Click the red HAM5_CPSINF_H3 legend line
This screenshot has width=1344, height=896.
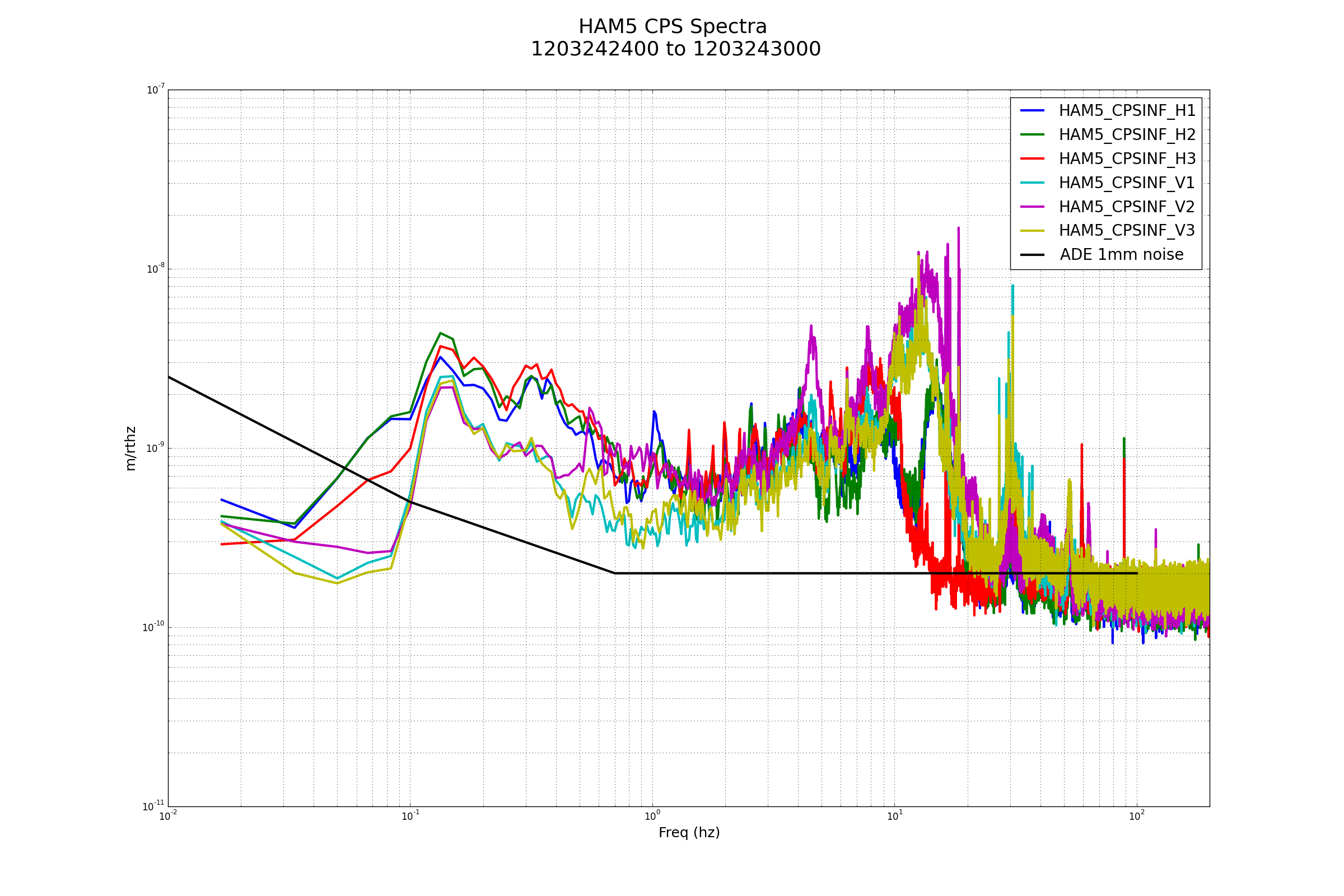point(1032,158)
